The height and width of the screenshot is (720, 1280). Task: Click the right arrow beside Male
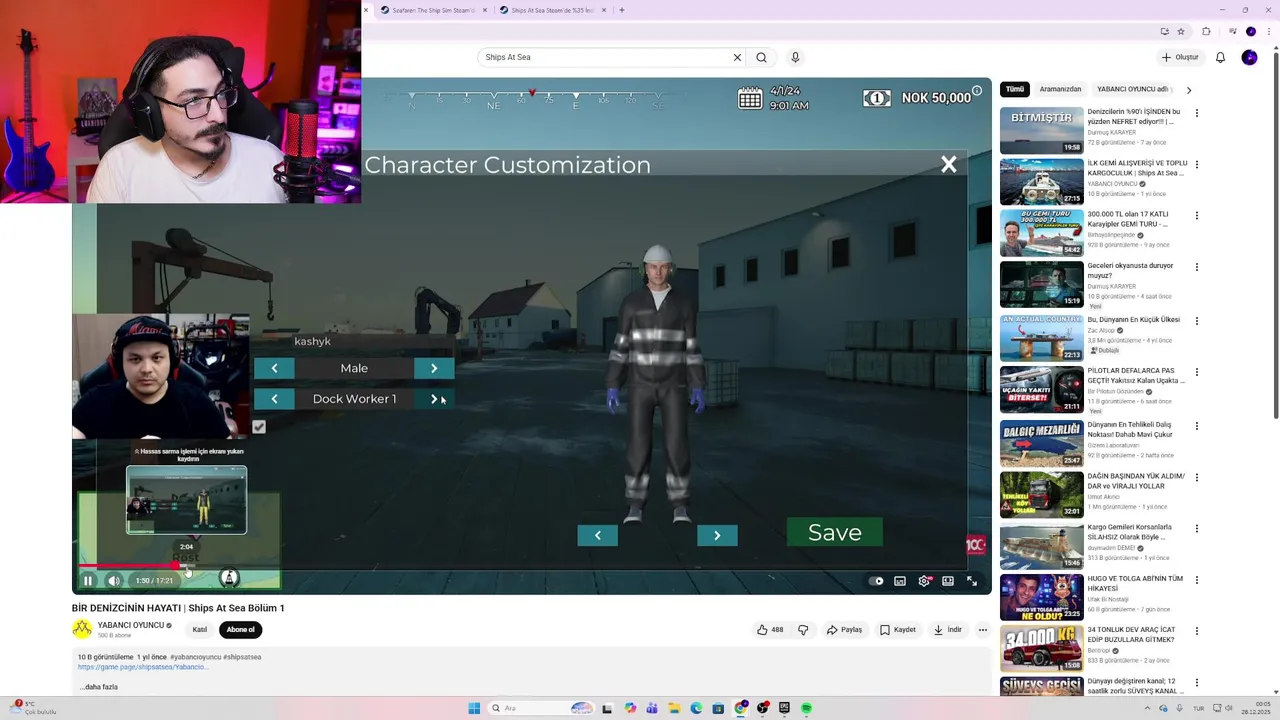tap(434, 368)
